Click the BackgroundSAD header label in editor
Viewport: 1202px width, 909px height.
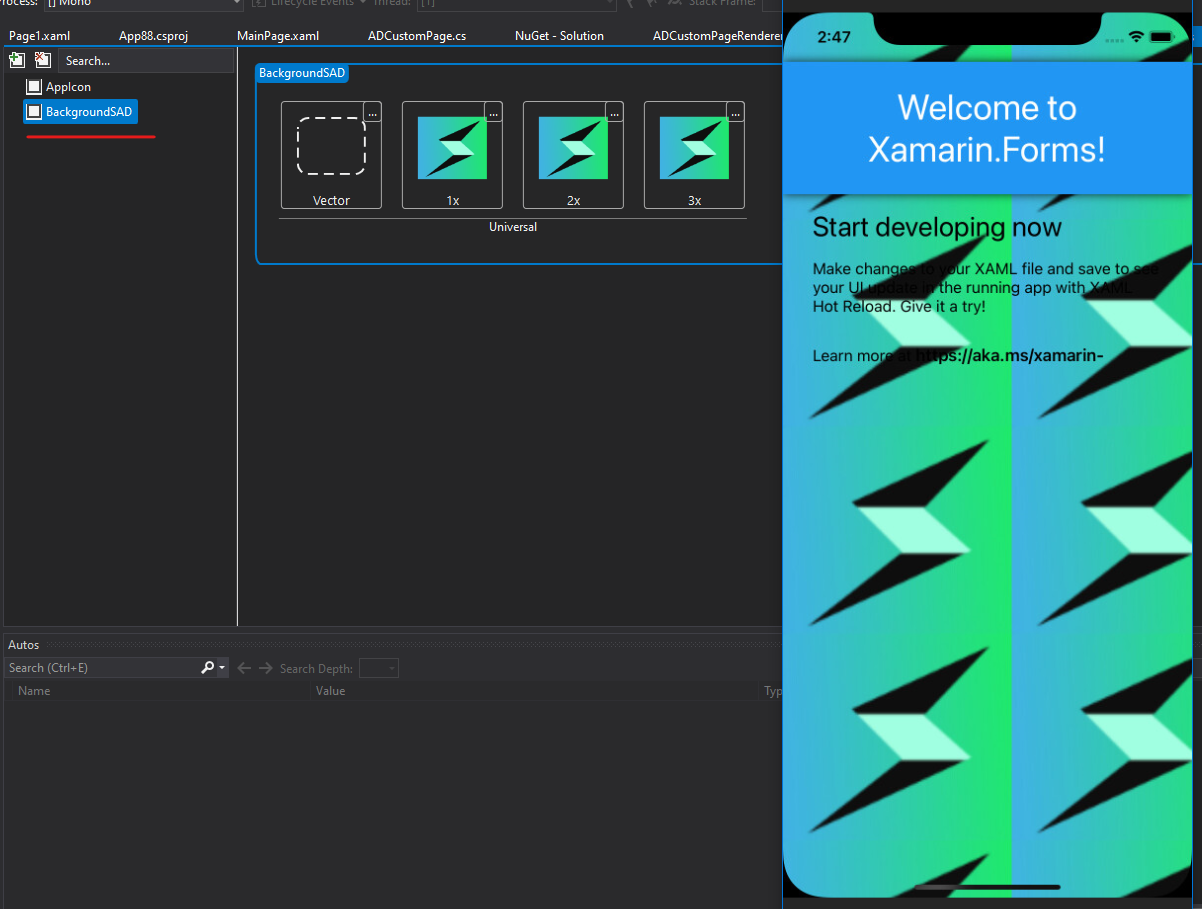[302, 73]
